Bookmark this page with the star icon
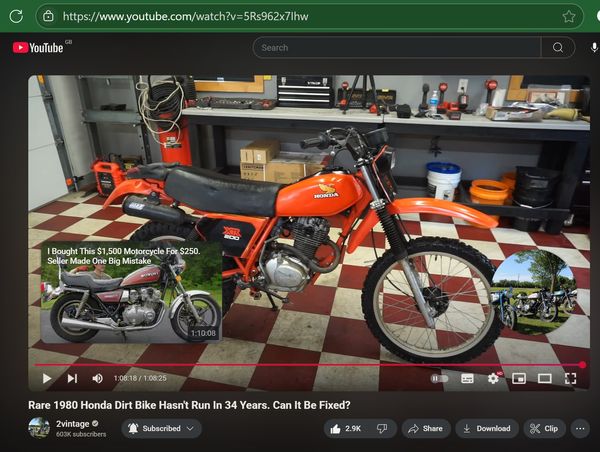Viewport: 600px width, 452px height. click(x=569, y=16)
